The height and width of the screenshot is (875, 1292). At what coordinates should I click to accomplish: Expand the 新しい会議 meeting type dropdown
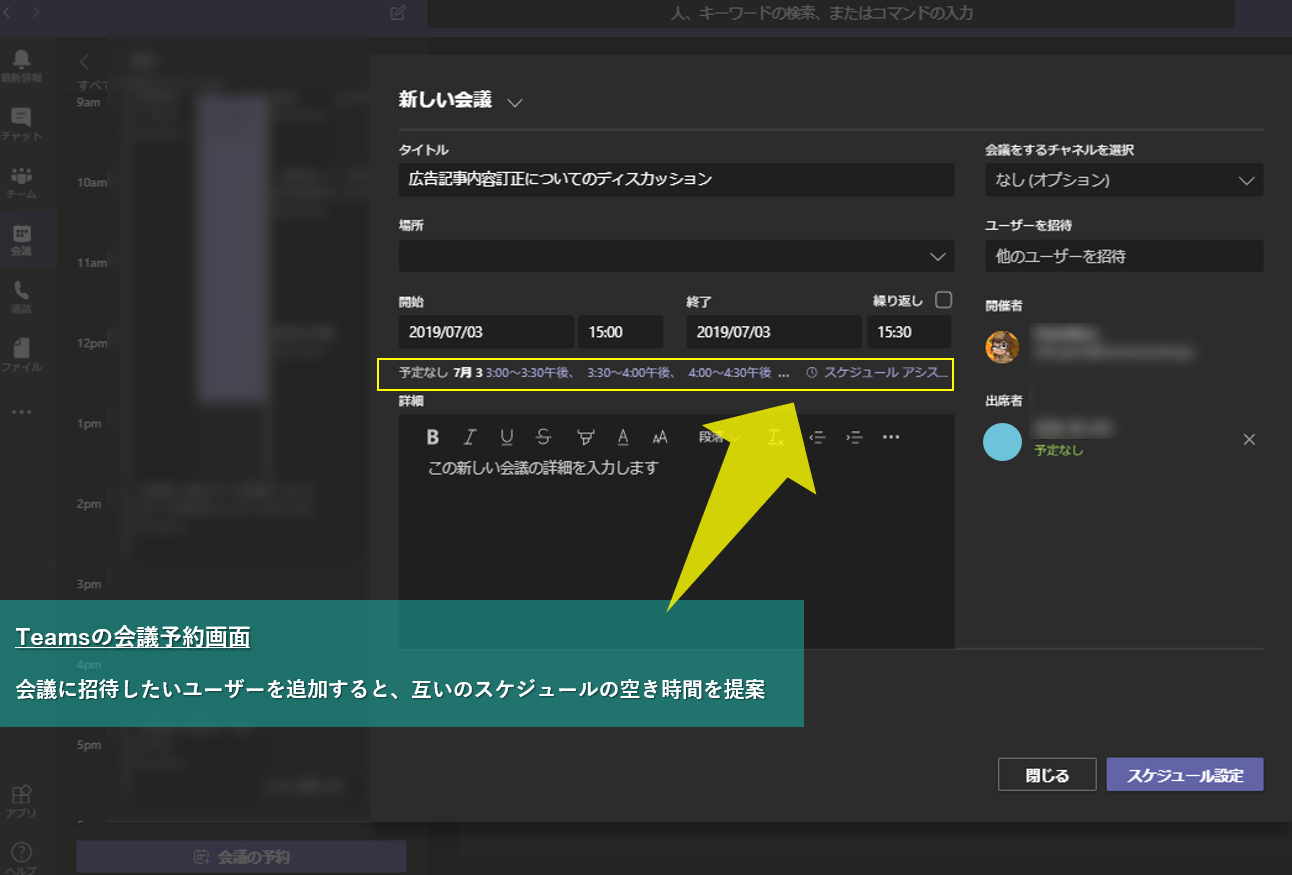(x=515, y=102)
